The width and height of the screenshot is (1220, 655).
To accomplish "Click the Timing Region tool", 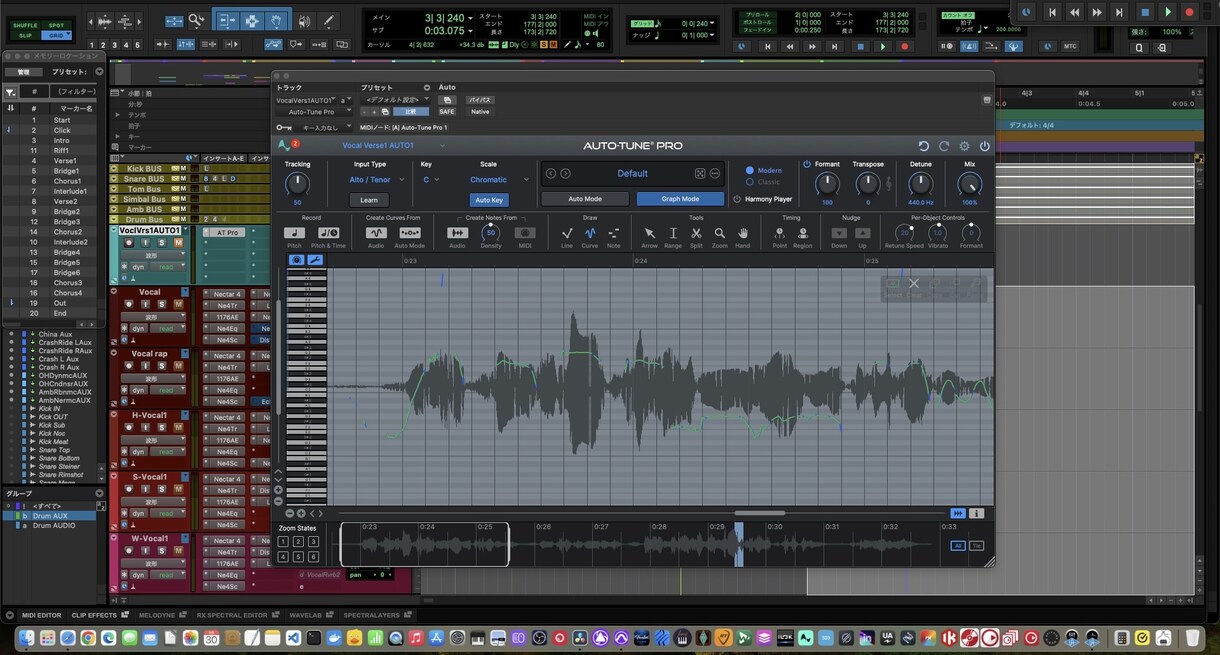I will (802, 233).
